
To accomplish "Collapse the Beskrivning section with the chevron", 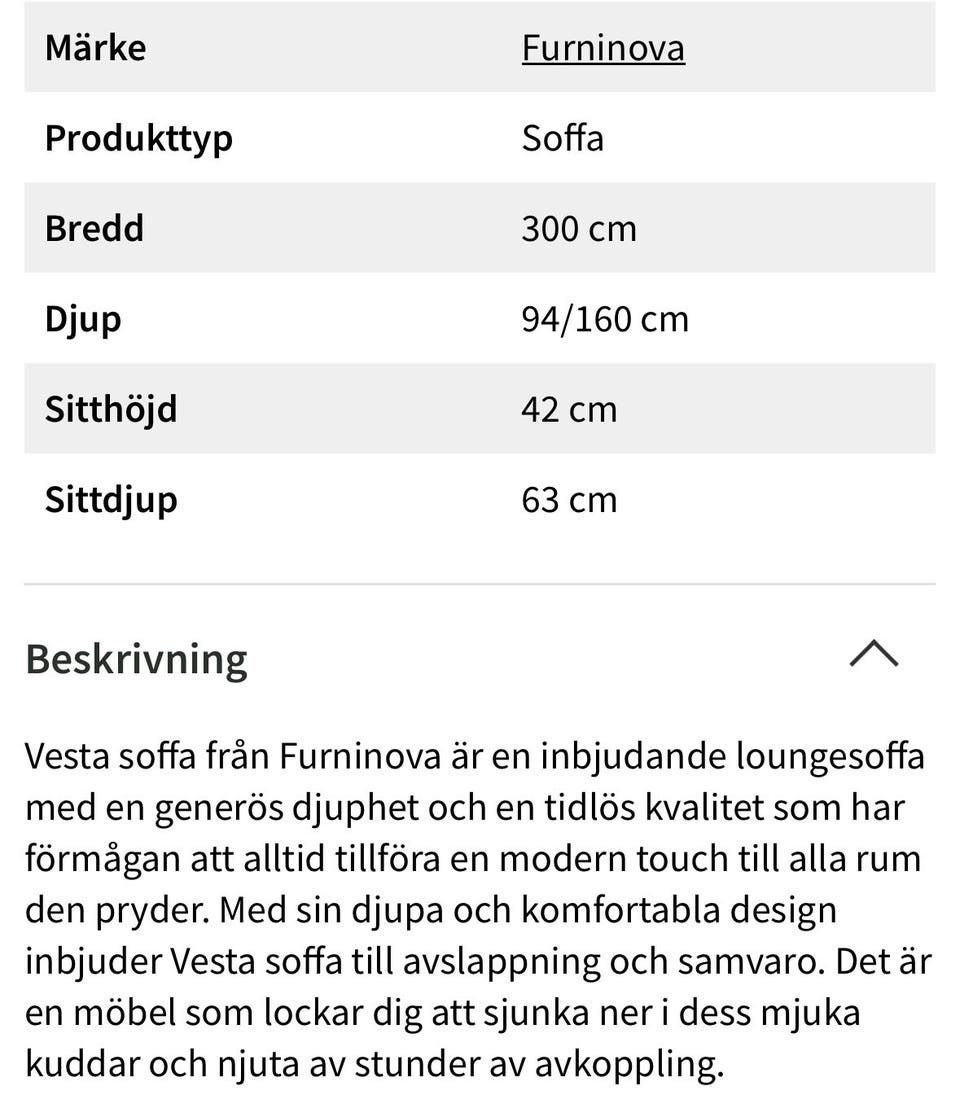I will [873, 655].
